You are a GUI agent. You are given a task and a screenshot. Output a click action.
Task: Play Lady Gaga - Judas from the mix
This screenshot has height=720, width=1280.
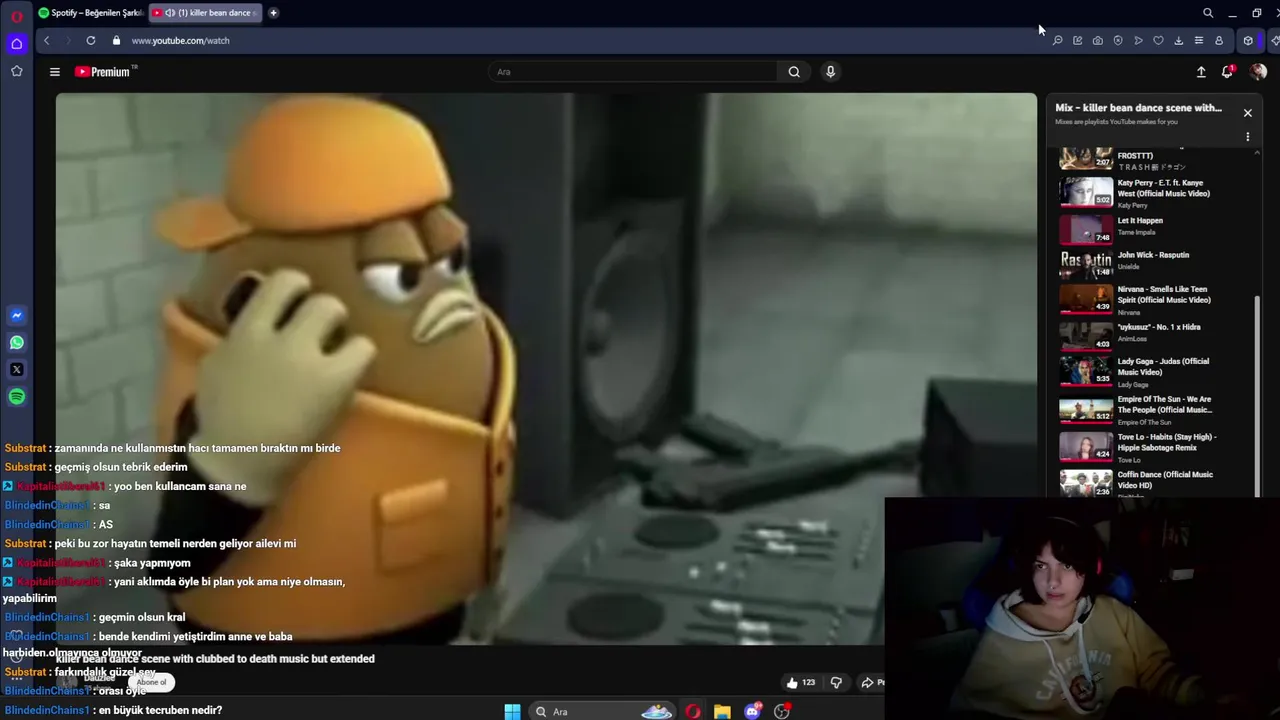coord(1163,367)
